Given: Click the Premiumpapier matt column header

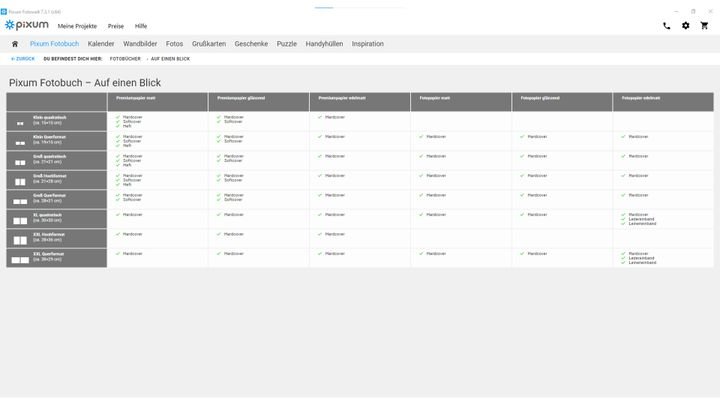Looking at the screenshot, I should tap(137, 98).
